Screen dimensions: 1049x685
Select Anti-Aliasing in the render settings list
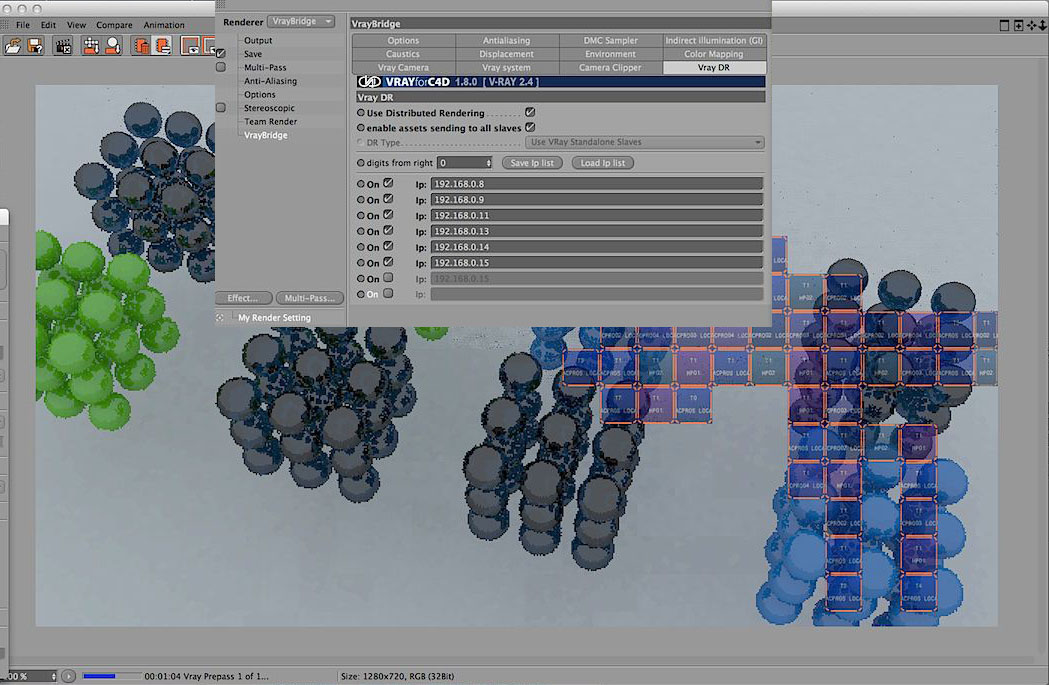(x=270, y=81)
